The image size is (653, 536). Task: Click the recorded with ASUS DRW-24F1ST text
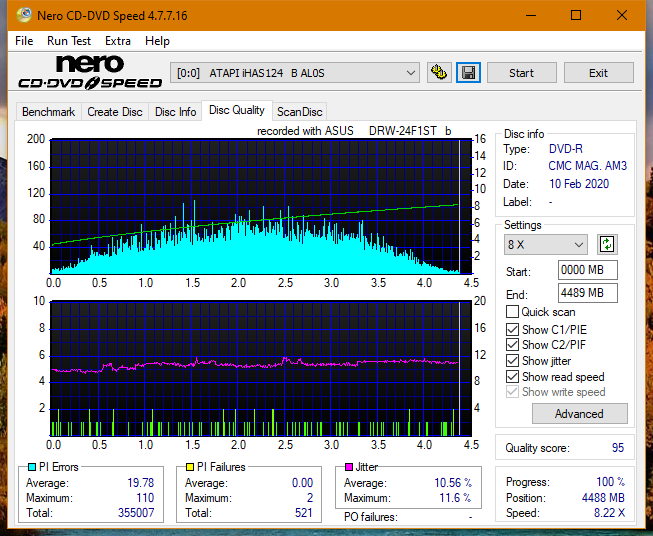coord(354,131)
